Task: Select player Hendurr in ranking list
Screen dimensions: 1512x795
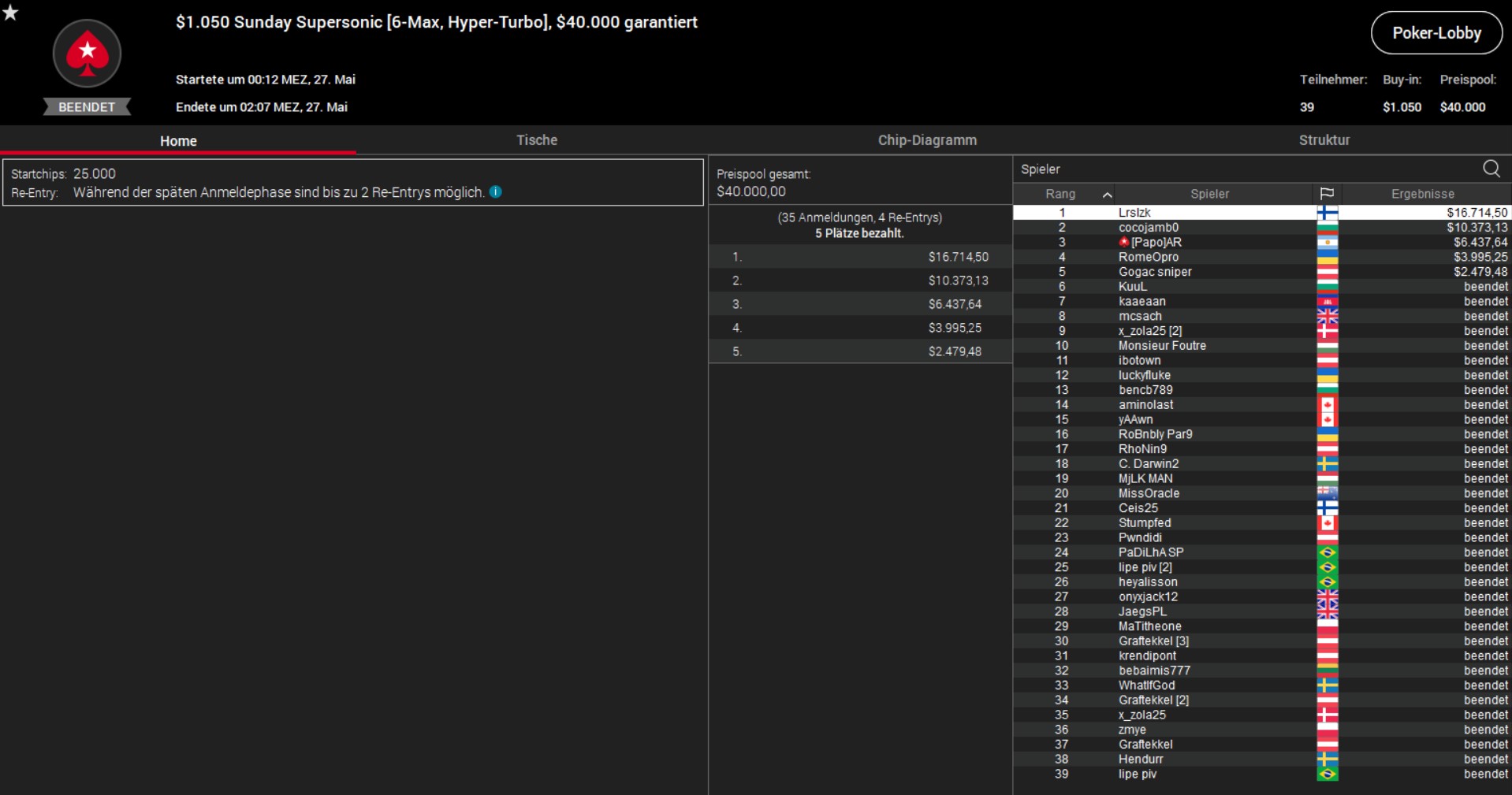Action: [1140, 760]
